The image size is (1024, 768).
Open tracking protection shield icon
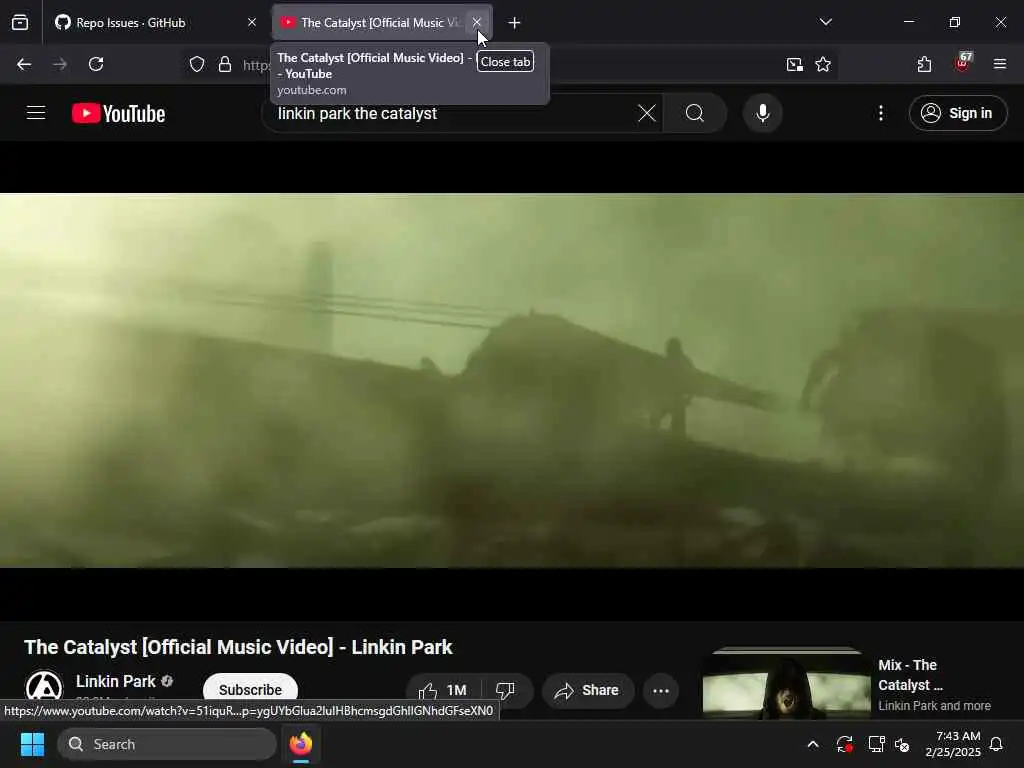tap(197, 64)
